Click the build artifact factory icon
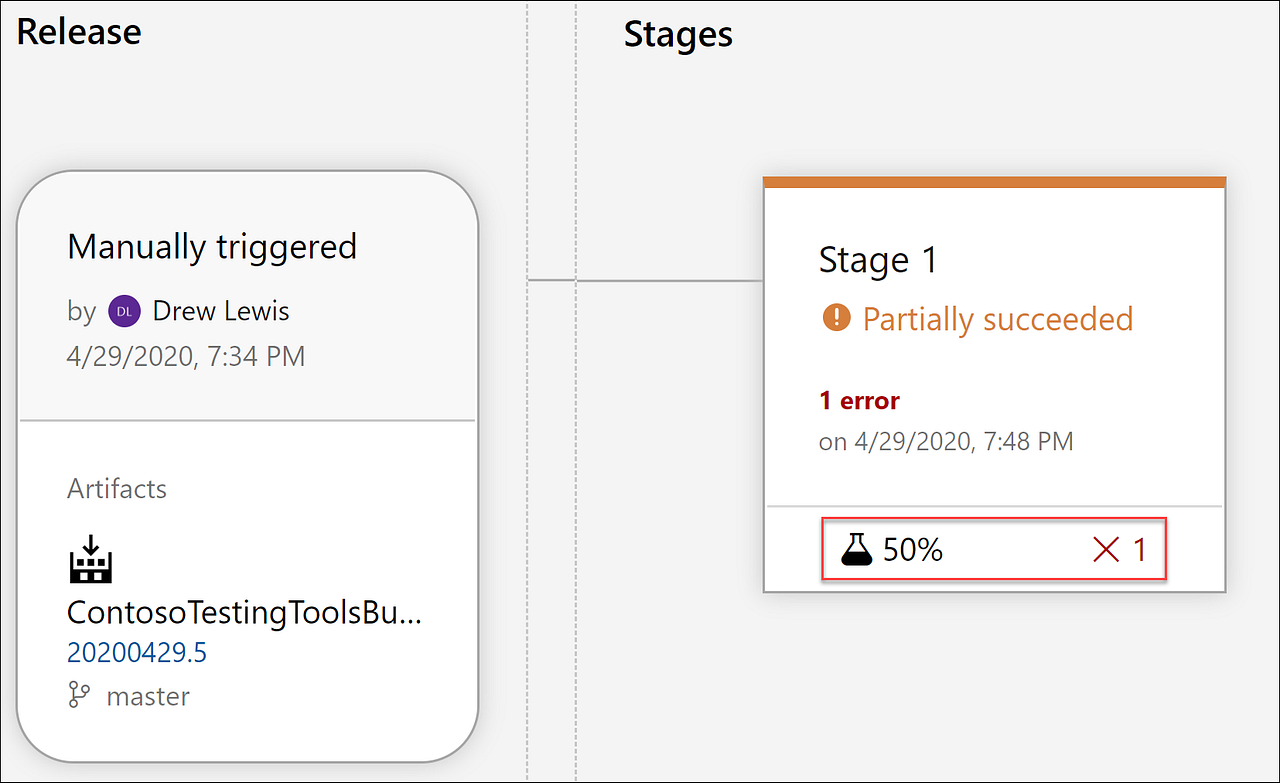 (90, 559)
